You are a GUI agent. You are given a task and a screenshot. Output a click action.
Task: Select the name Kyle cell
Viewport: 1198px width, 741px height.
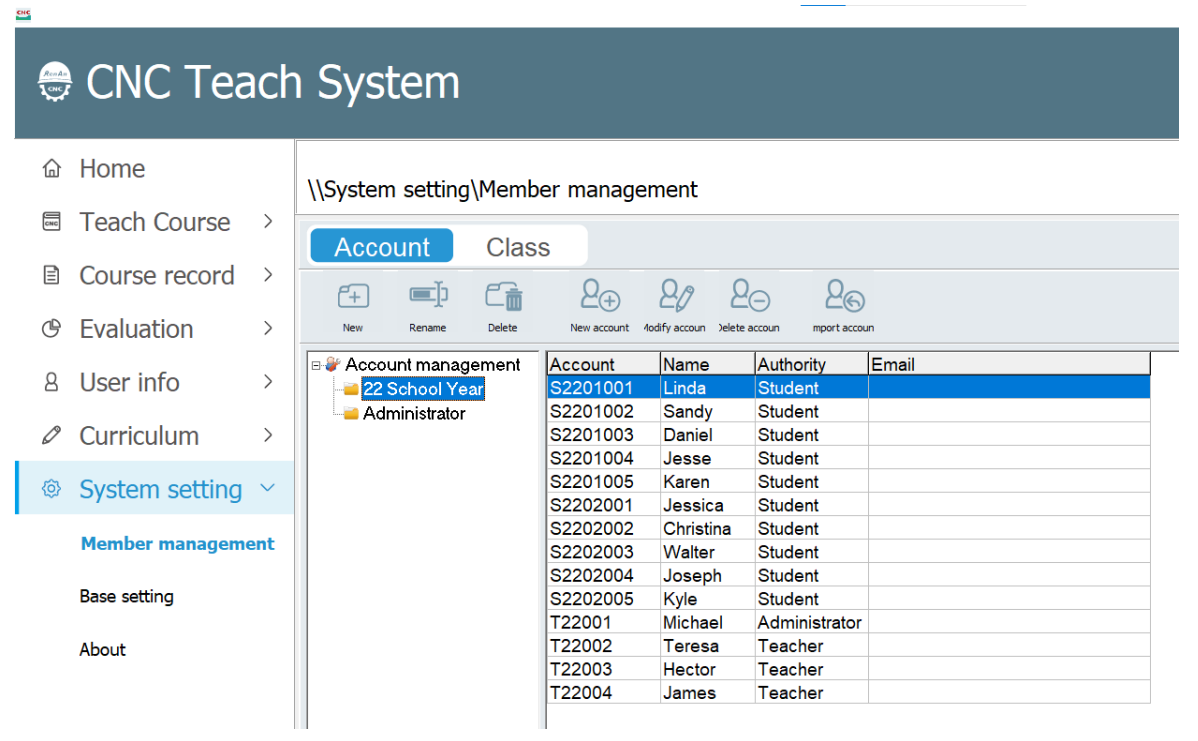point(707,599)
